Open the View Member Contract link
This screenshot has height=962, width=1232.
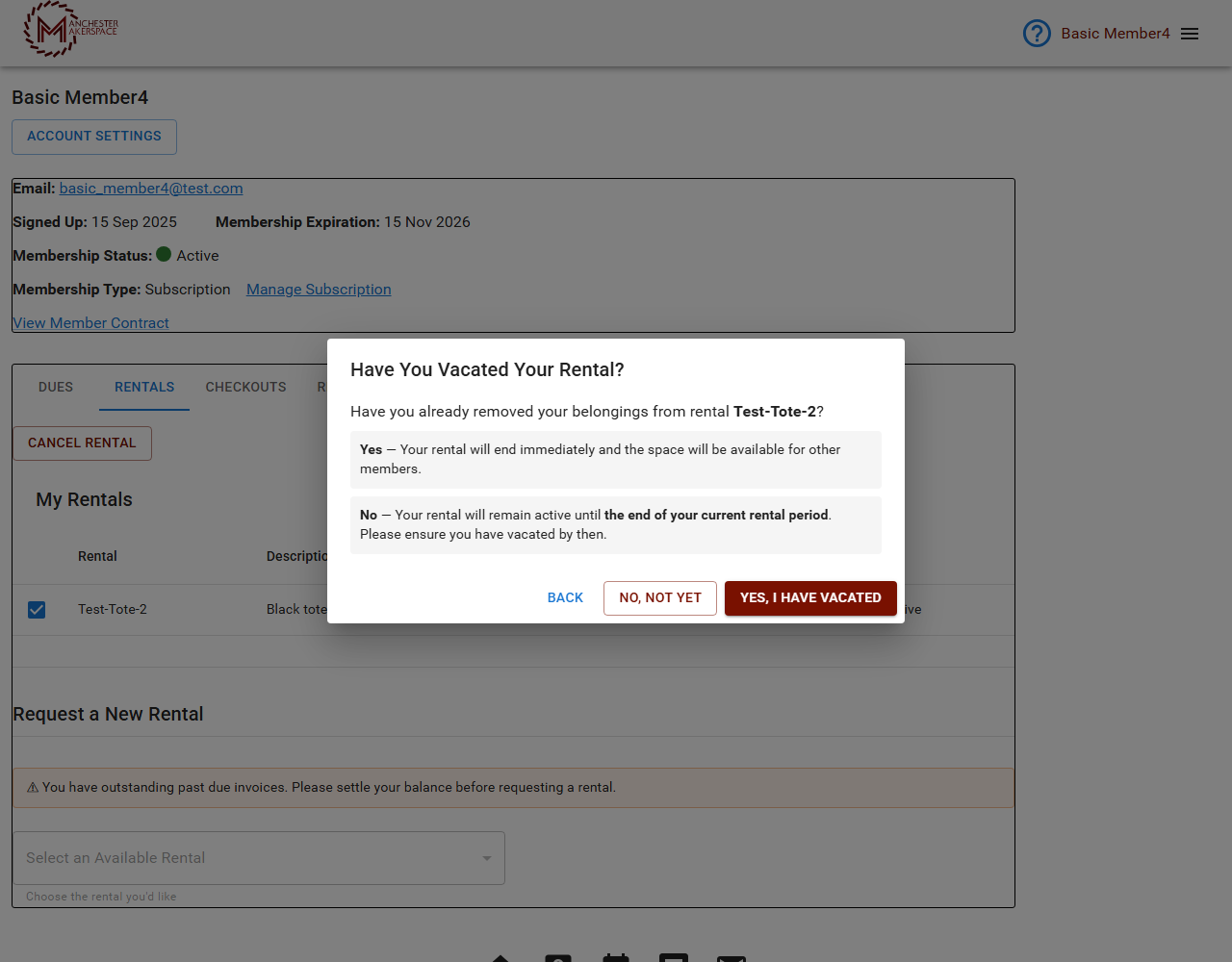pos(90,323)
